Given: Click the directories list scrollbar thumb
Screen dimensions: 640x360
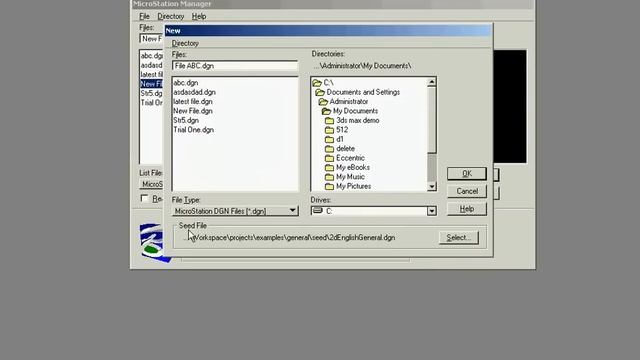Looking at the screenshot, I should 432,120.
